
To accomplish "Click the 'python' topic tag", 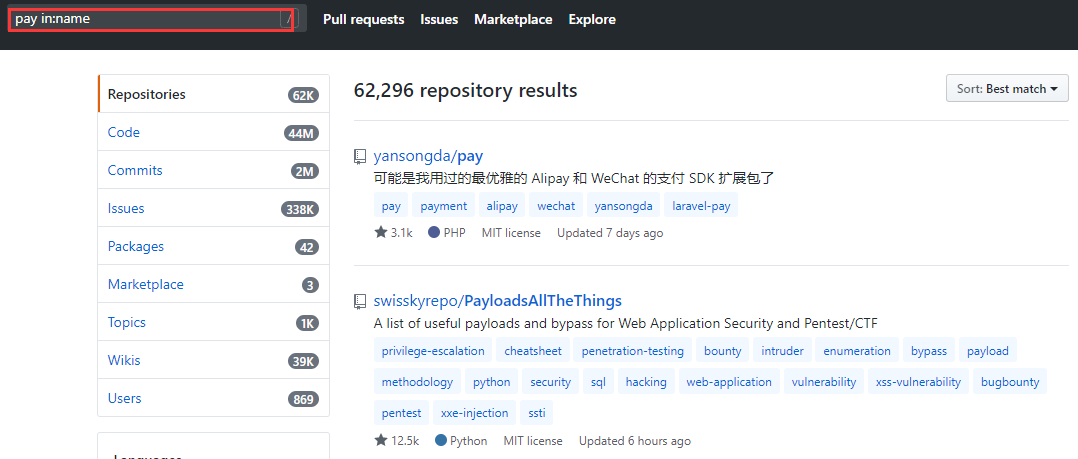I will click(x=492, y=381).
